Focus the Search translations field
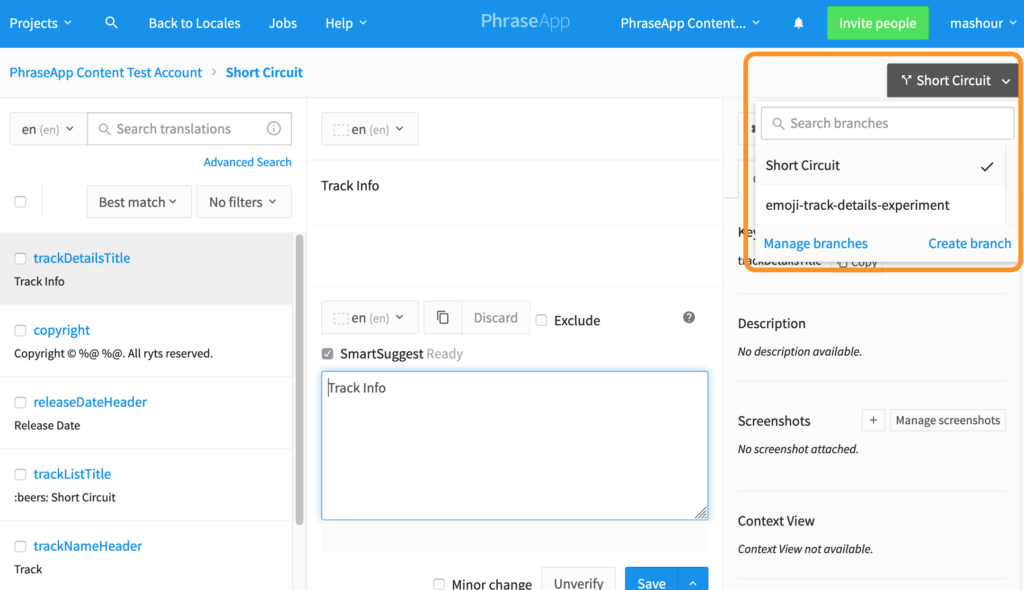The height and width of the screenshot is (590, 1024). coord(189,129)
